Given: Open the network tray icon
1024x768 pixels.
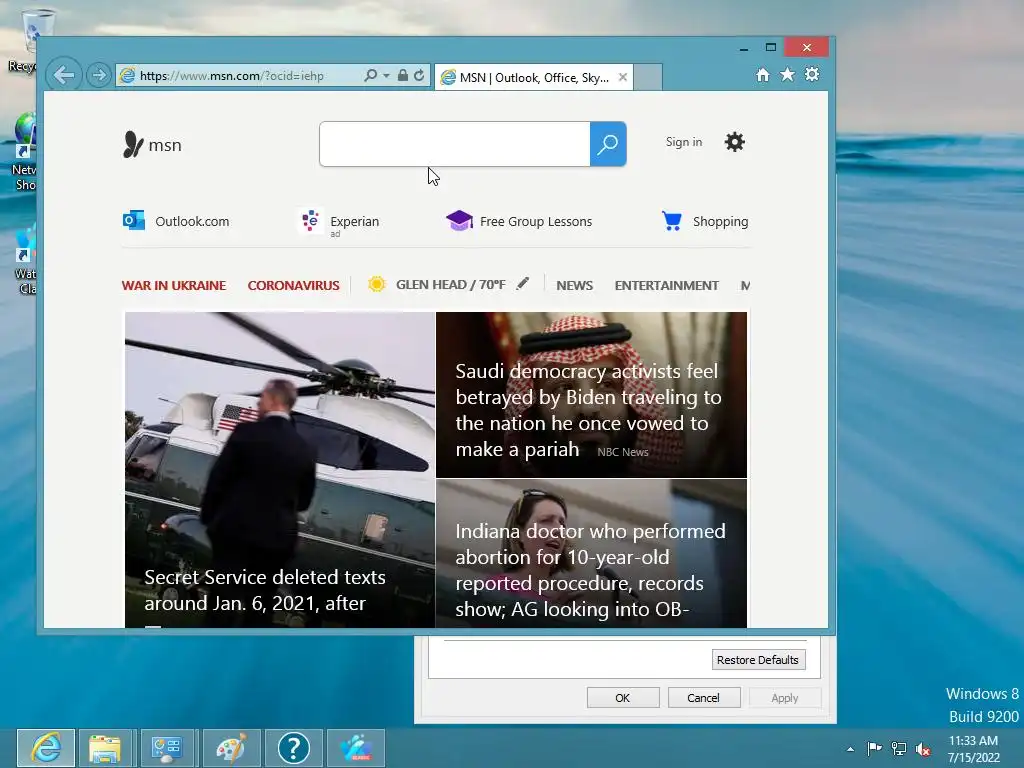Looking at the screenshot, I should coord(899,748).
